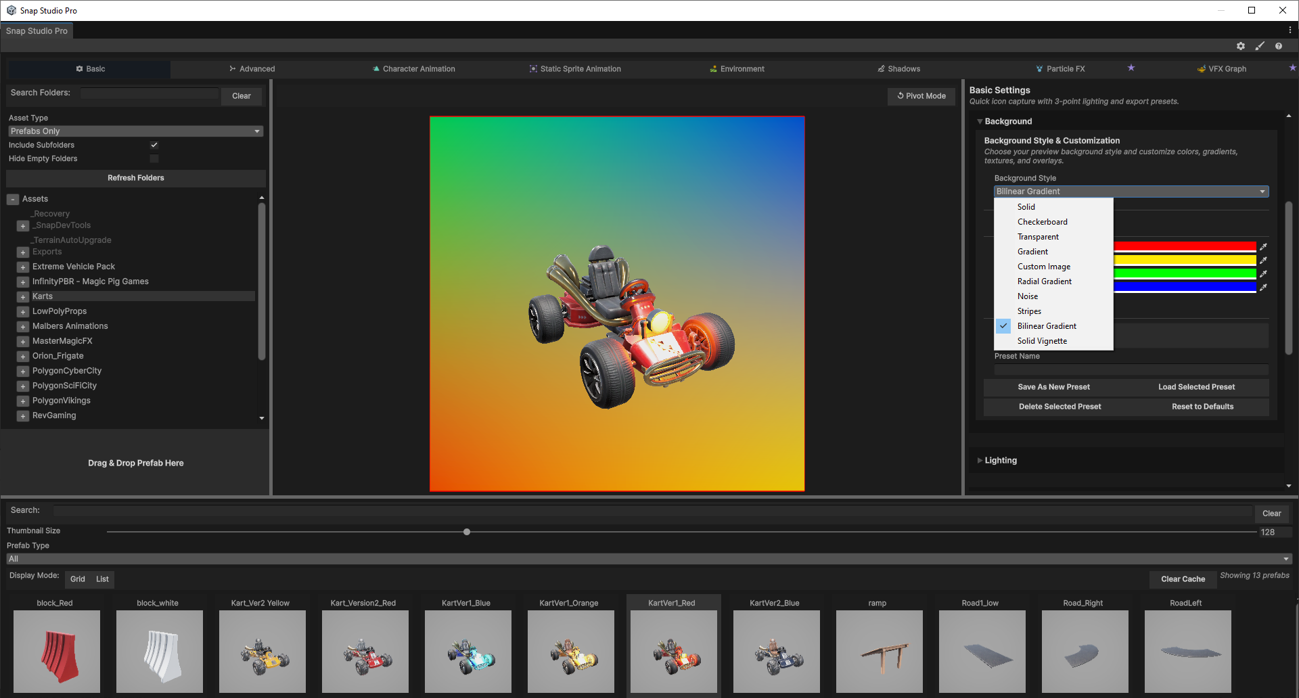
Task: Open the Particle FX tab
Action: tap(1060, 69)
